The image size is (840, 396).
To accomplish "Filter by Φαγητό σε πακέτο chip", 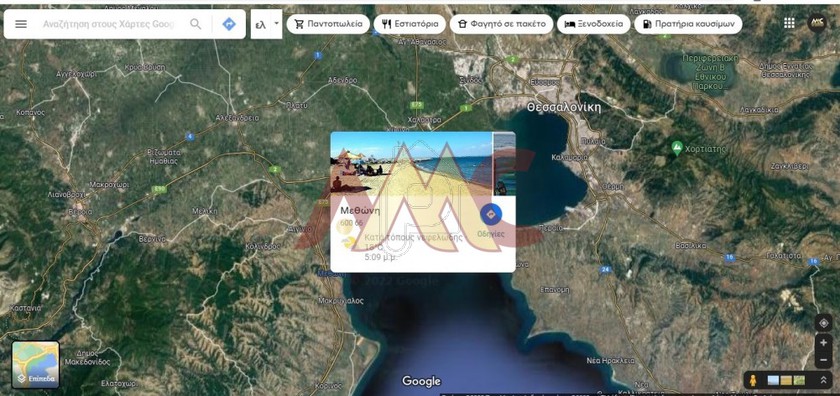I will [x=501, y=24].
